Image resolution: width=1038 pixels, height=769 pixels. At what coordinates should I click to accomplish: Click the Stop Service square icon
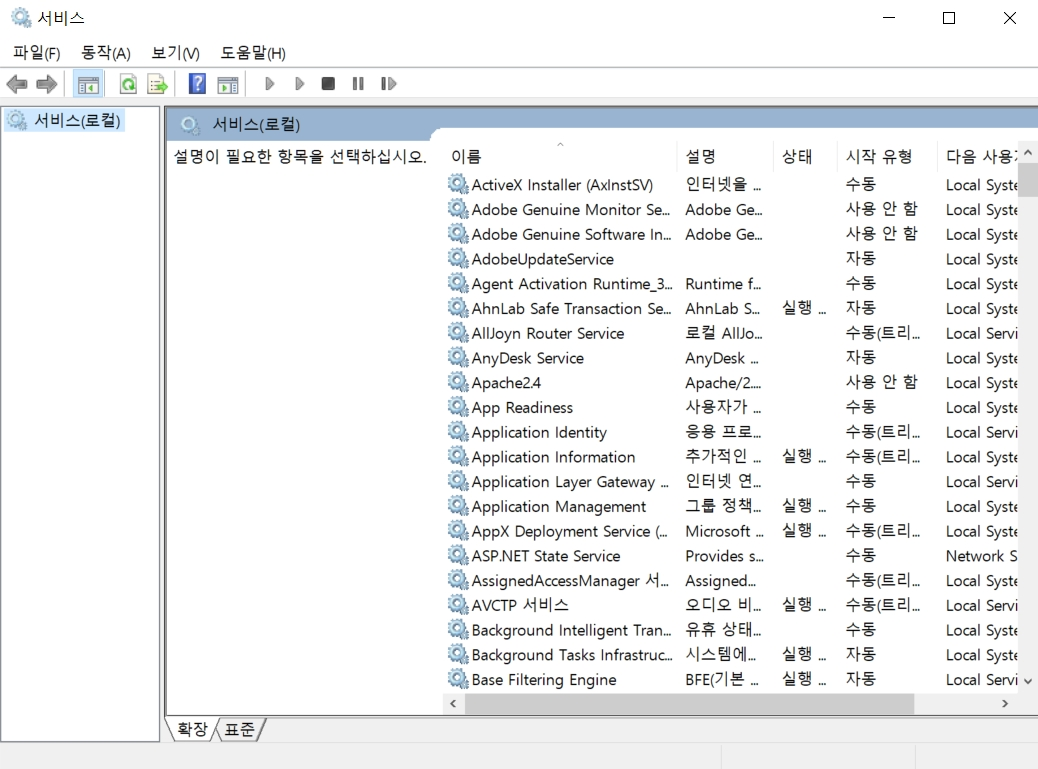(328, 83)
